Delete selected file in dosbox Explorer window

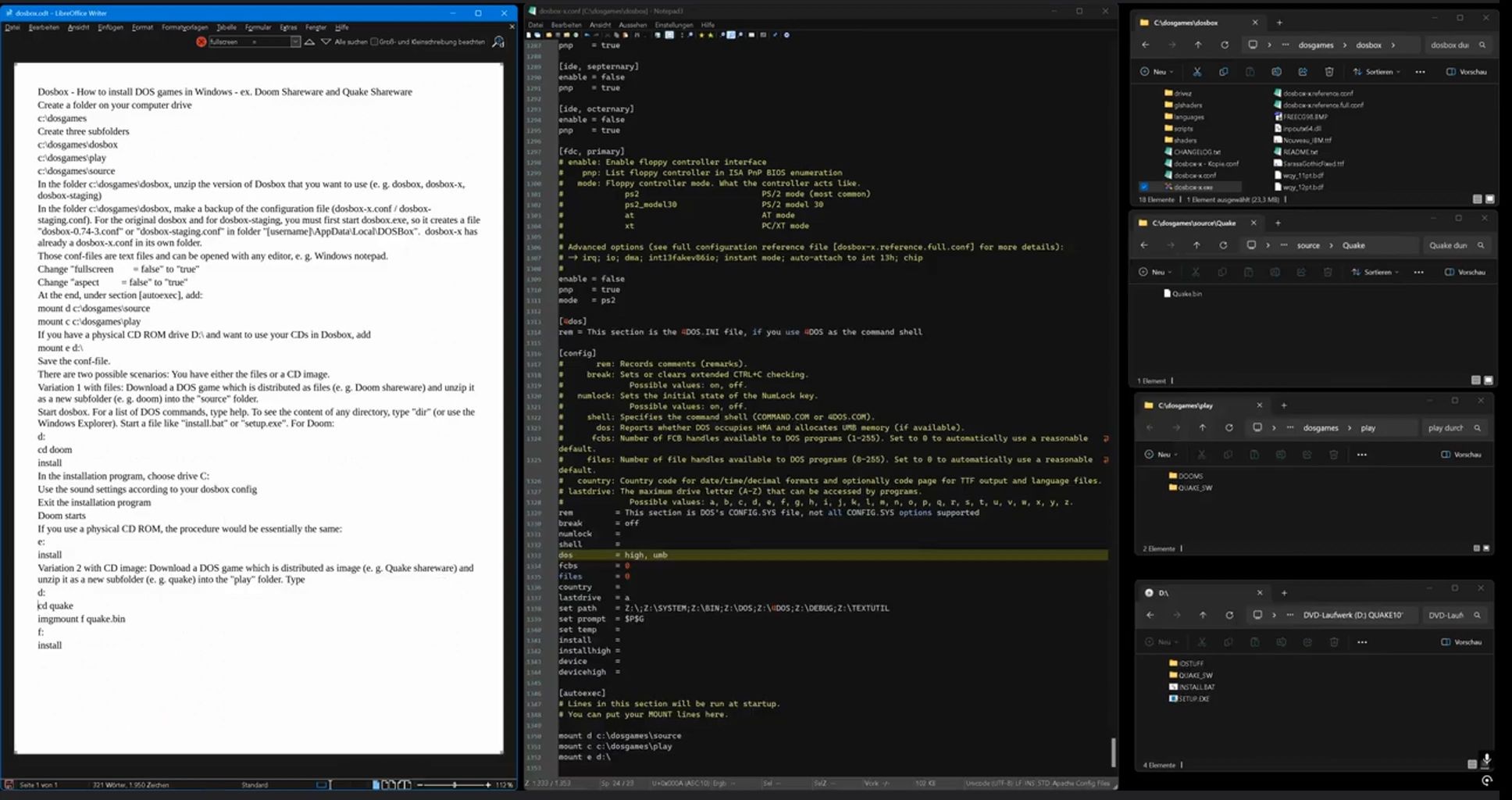point(1329,72)
